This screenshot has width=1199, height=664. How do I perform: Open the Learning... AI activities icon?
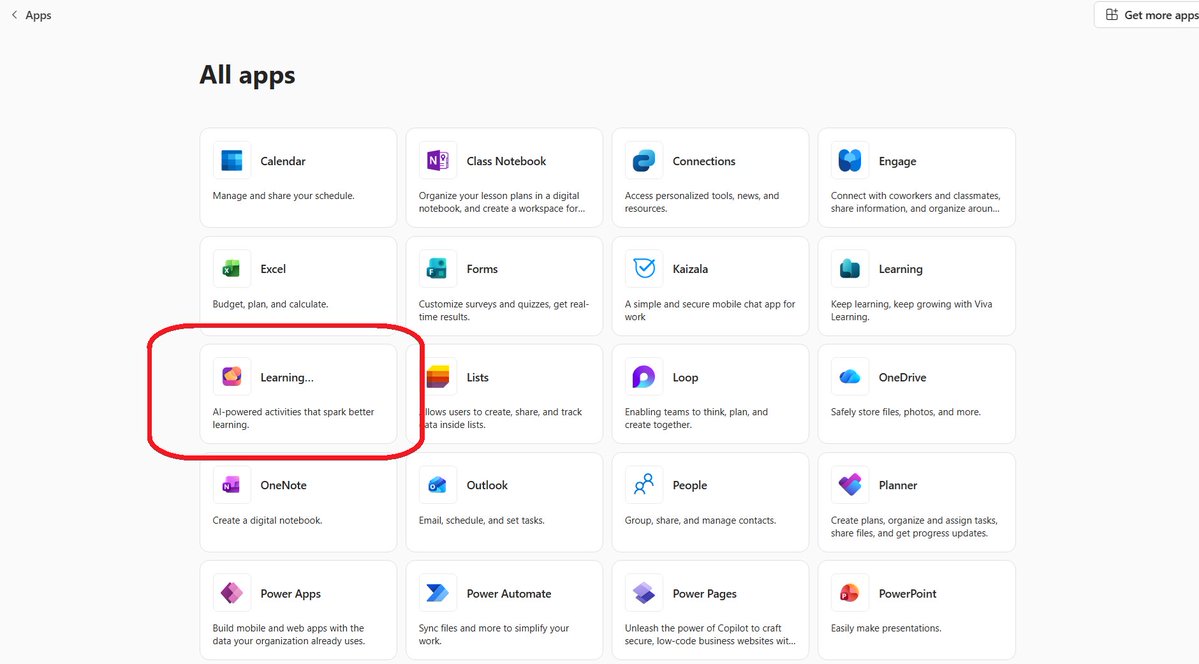tap(232, 376)
